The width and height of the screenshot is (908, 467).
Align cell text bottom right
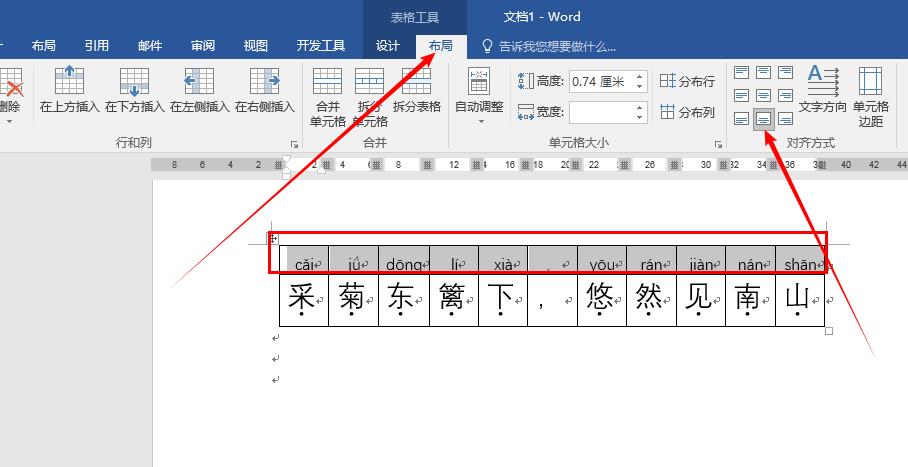tap(786, 119)
